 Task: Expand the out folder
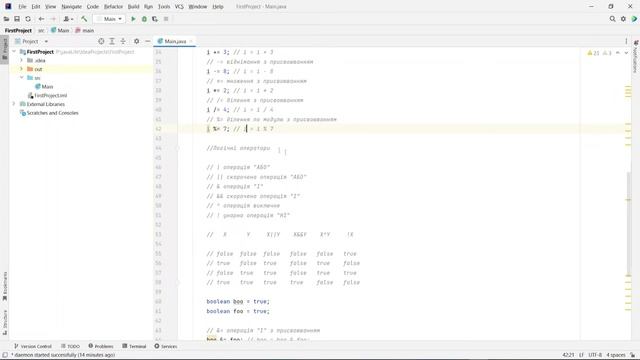[x=22, y=69]
